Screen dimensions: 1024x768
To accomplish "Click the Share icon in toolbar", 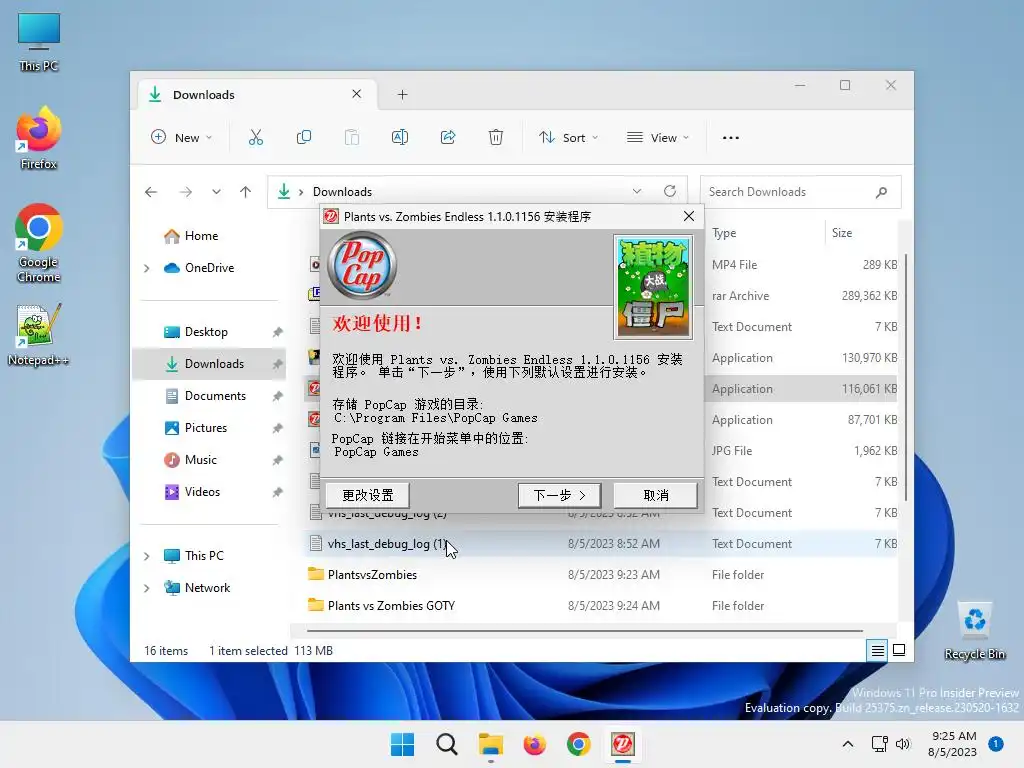I will pyautogui.click(x=448, y=137).
